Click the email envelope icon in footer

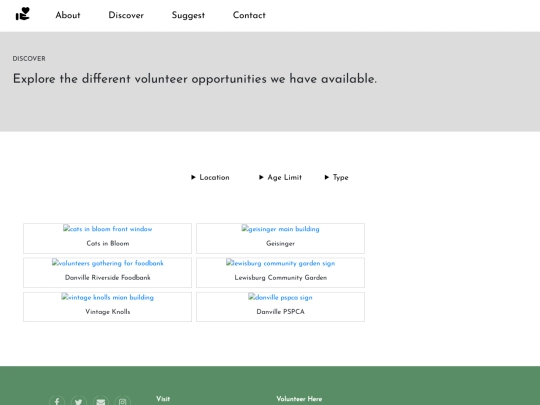pyautogui.click(x=101, y=401)
